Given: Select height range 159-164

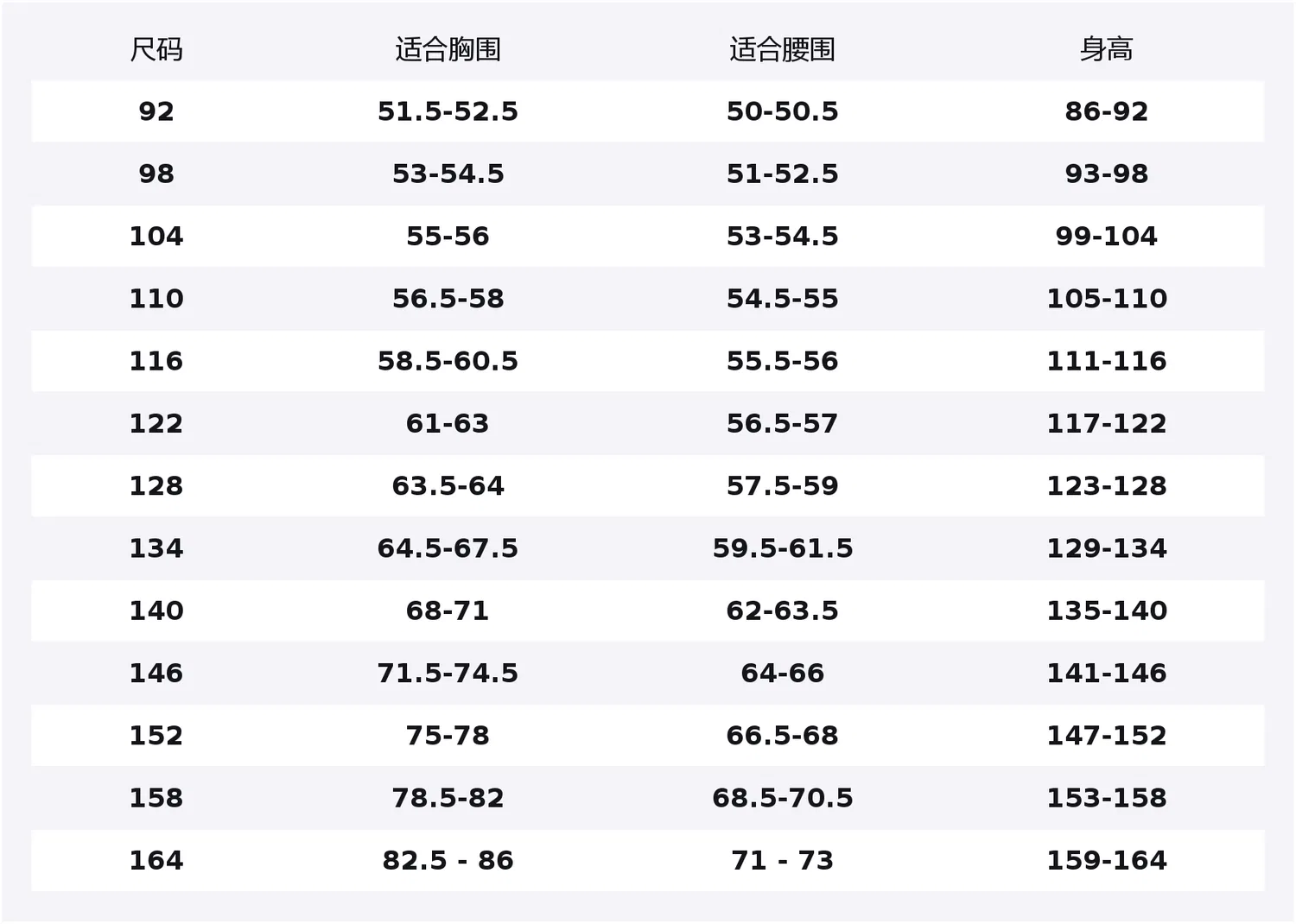Looking at the screenshot, I should 1106,860.
